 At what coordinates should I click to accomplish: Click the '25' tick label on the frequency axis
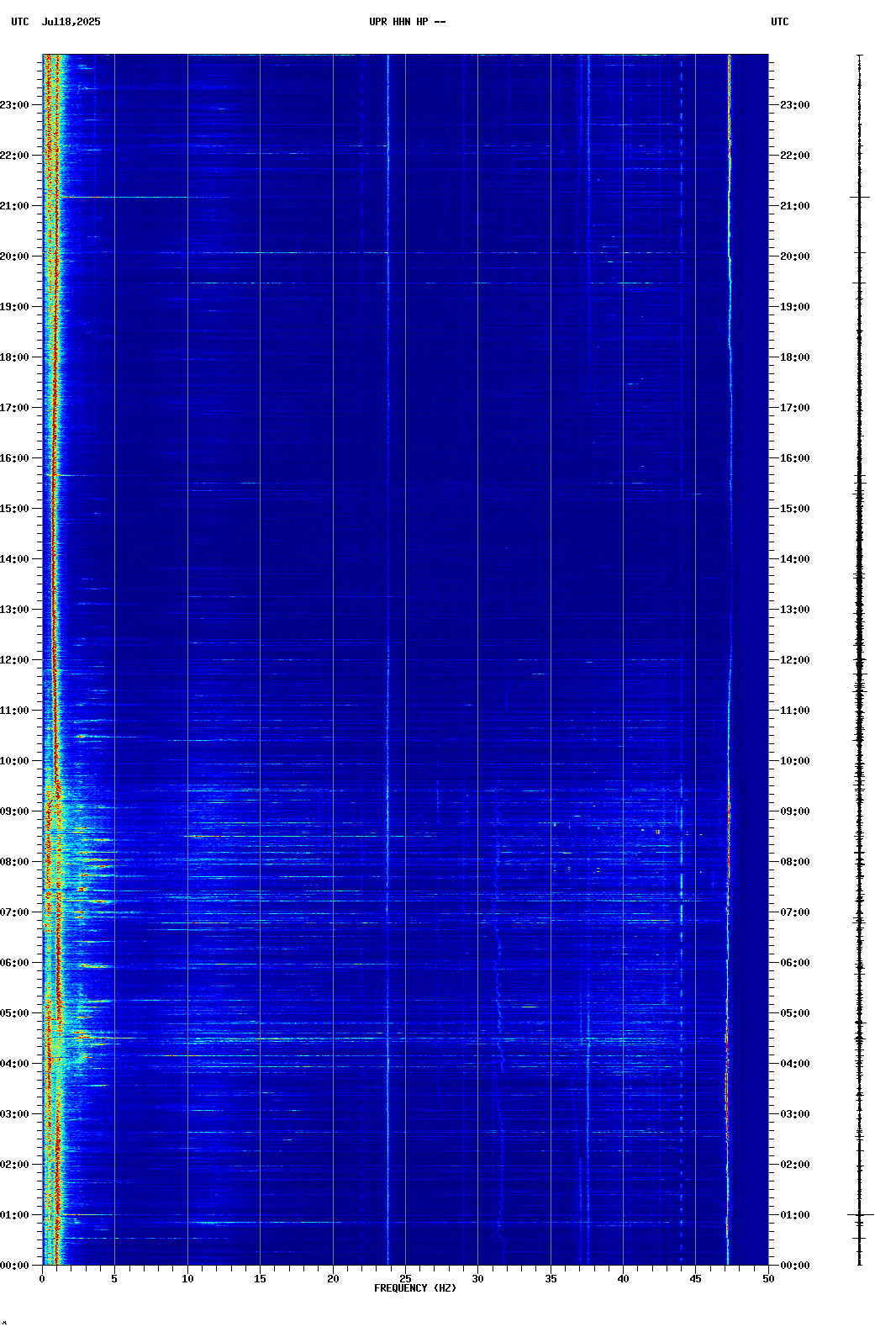(x=405, y=1279)
